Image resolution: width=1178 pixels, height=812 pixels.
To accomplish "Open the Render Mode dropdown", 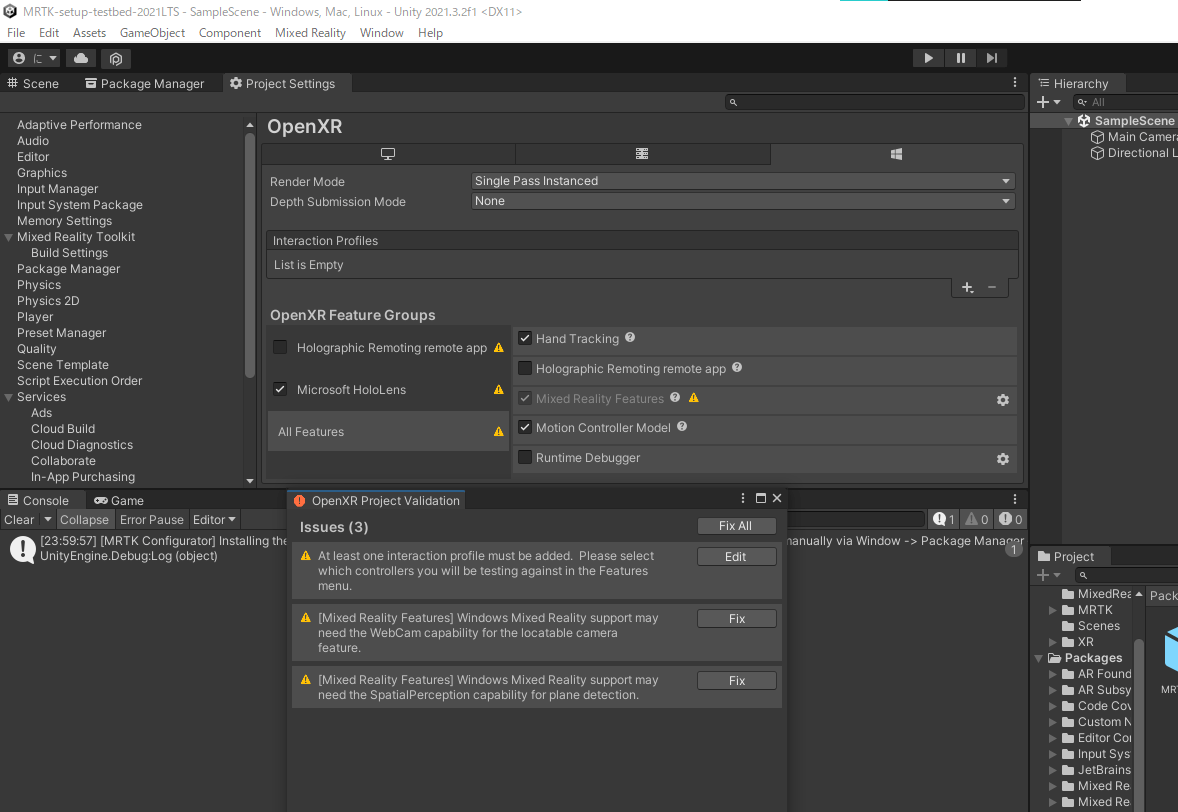I will pyautogui.click(x=743, y=181).
